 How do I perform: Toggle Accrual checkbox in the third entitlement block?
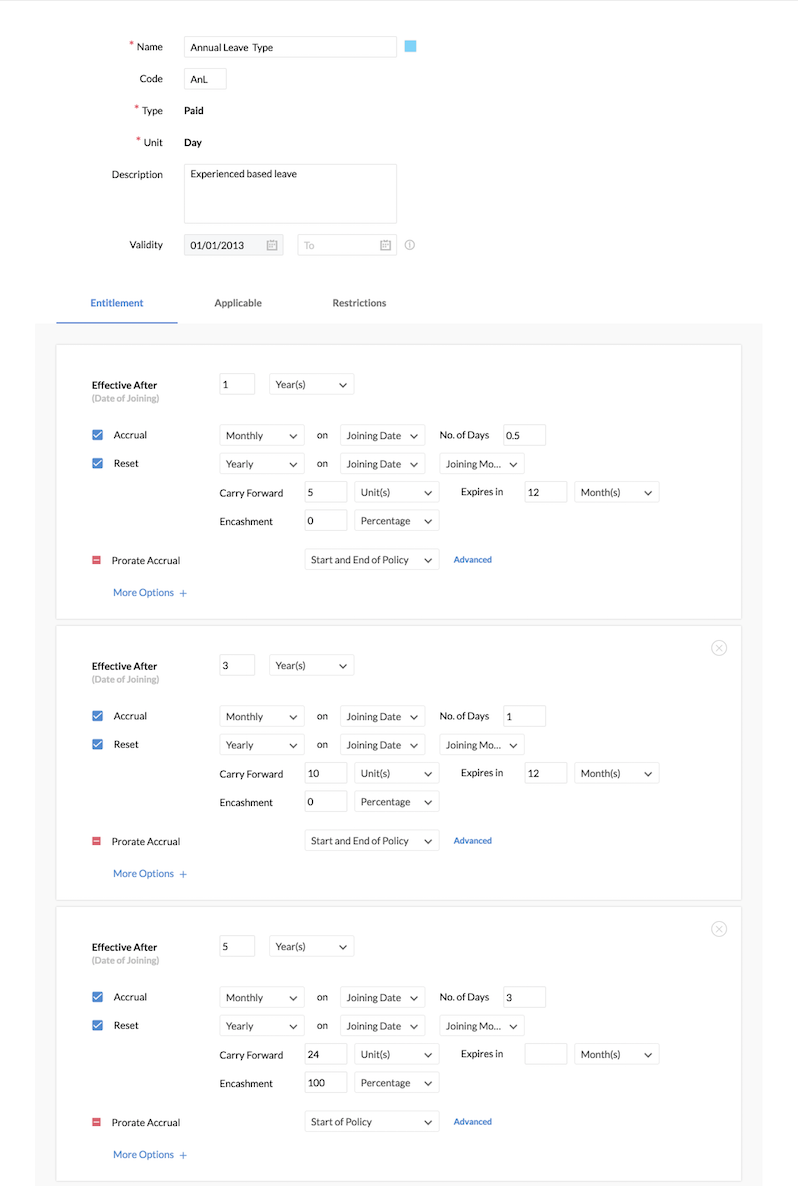pos(98,997)
